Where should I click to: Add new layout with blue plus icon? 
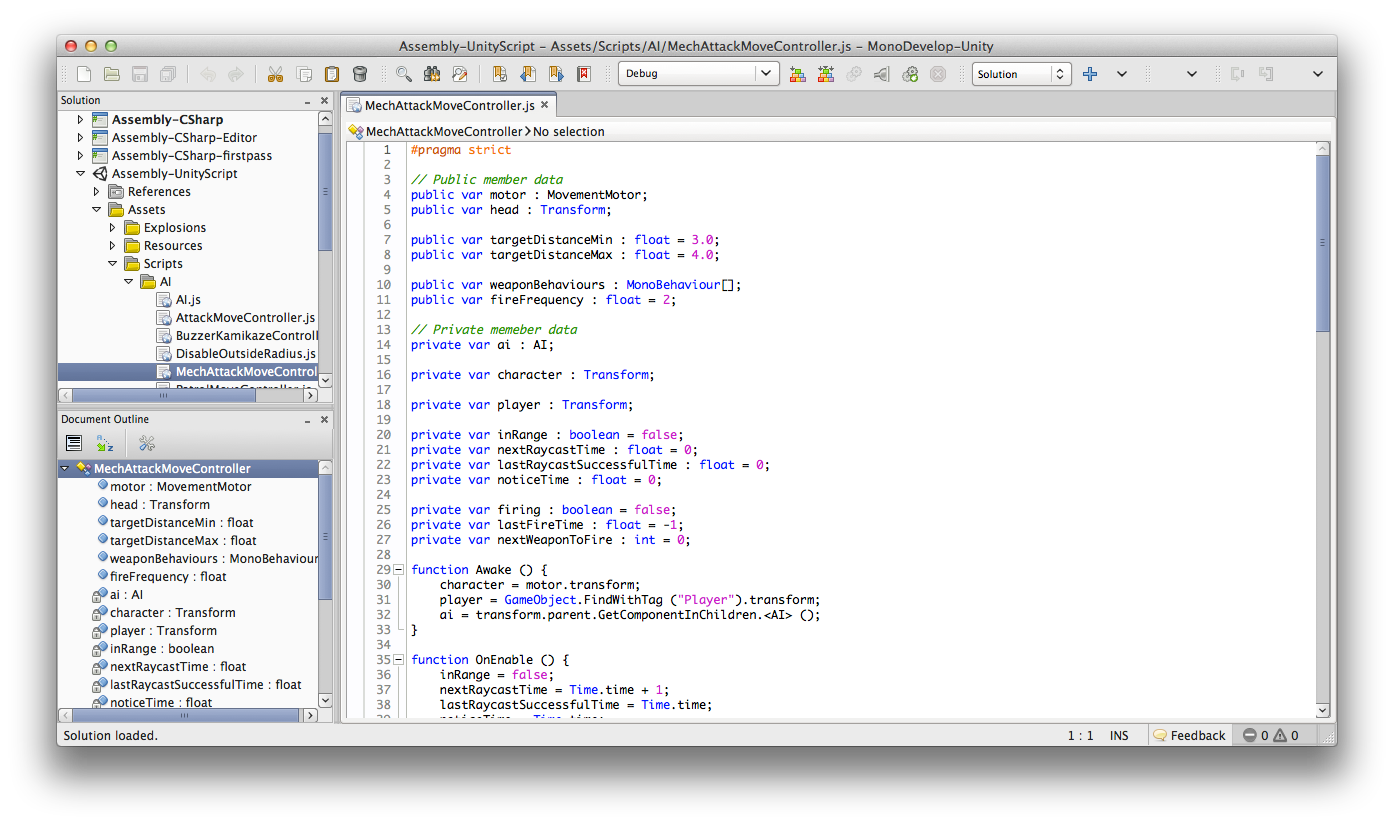(x=1090, y=74)
